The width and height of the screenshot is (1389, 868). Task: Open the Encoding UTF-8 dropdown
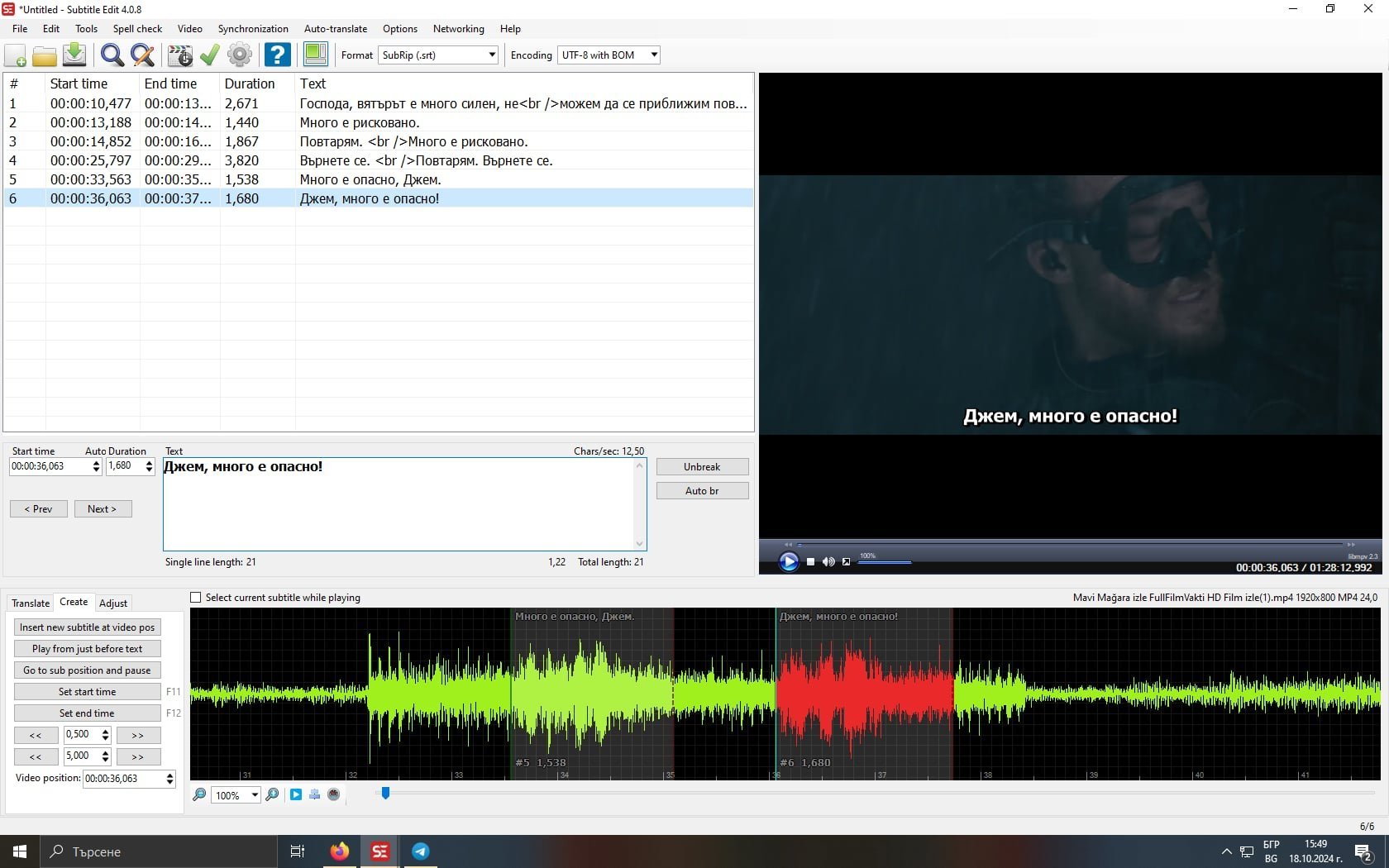(653, 55)
